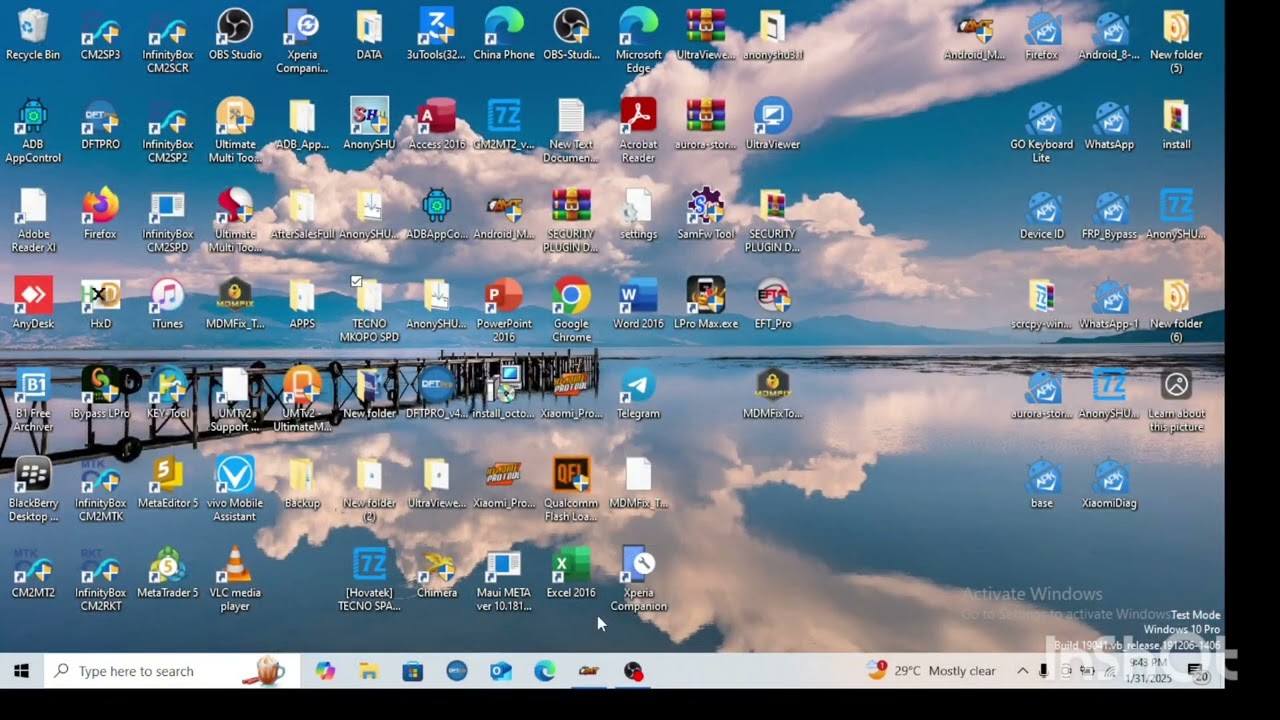Launch Access 2016

pos(436,124)
